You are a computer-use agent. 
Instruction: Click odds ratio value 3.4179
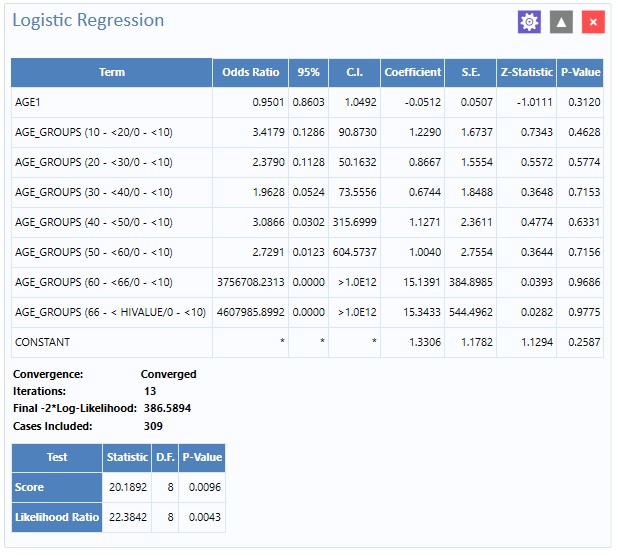[268, 132]
